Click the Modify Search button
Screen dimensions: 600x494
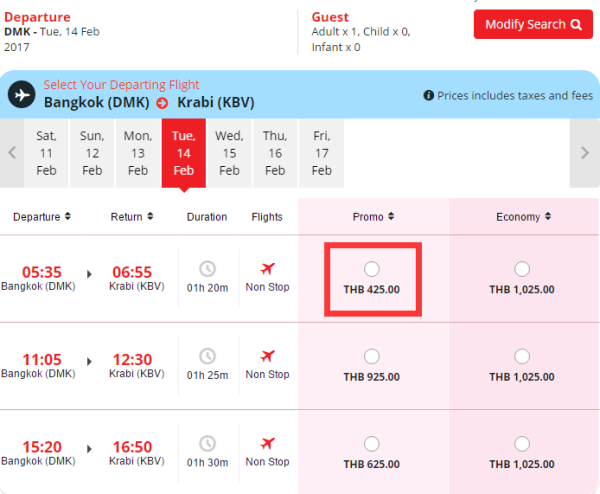[x=533, y=24]
